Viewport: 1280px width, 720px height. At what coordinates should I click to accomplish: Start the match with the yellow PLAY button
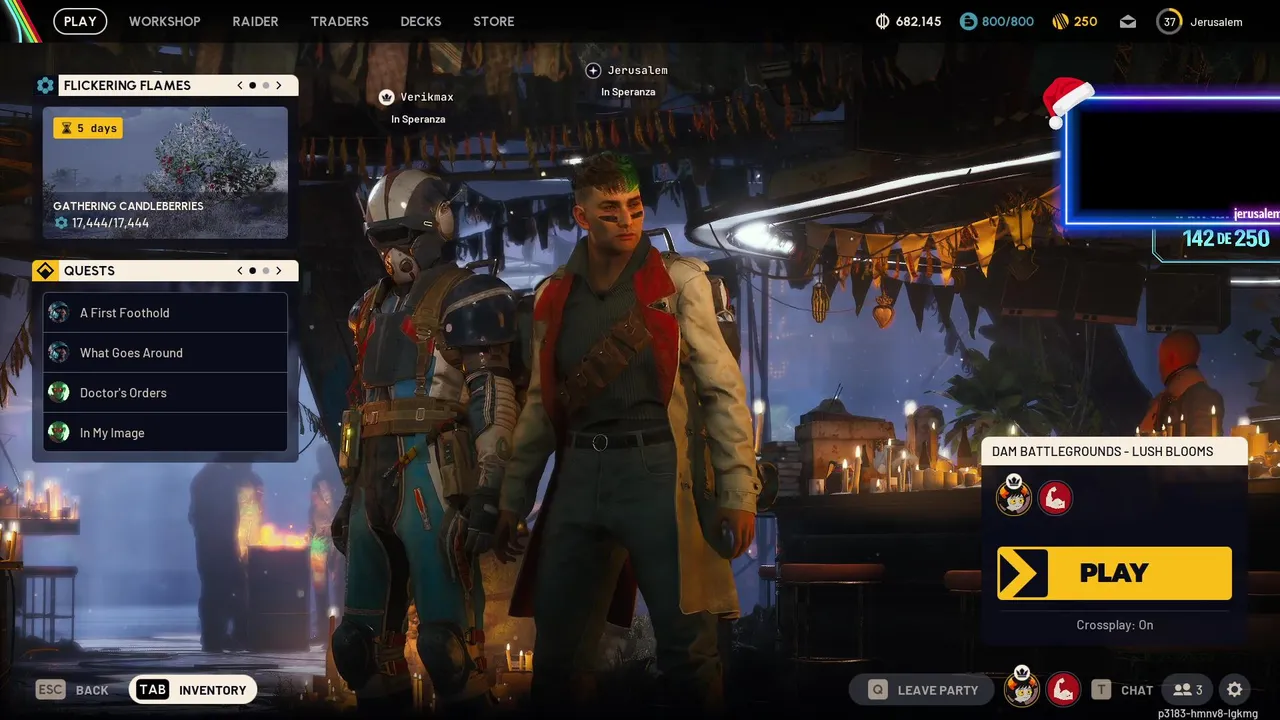(1114, 573)
